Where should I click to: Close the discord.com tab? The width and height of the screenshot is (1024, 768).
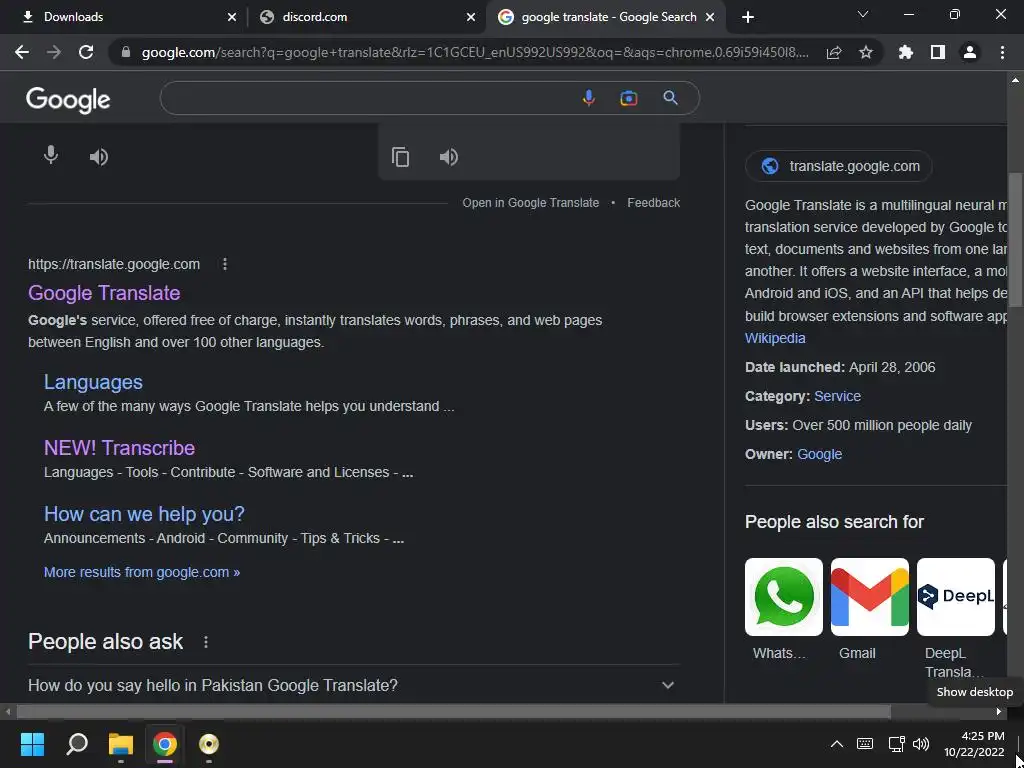(471, 17)
